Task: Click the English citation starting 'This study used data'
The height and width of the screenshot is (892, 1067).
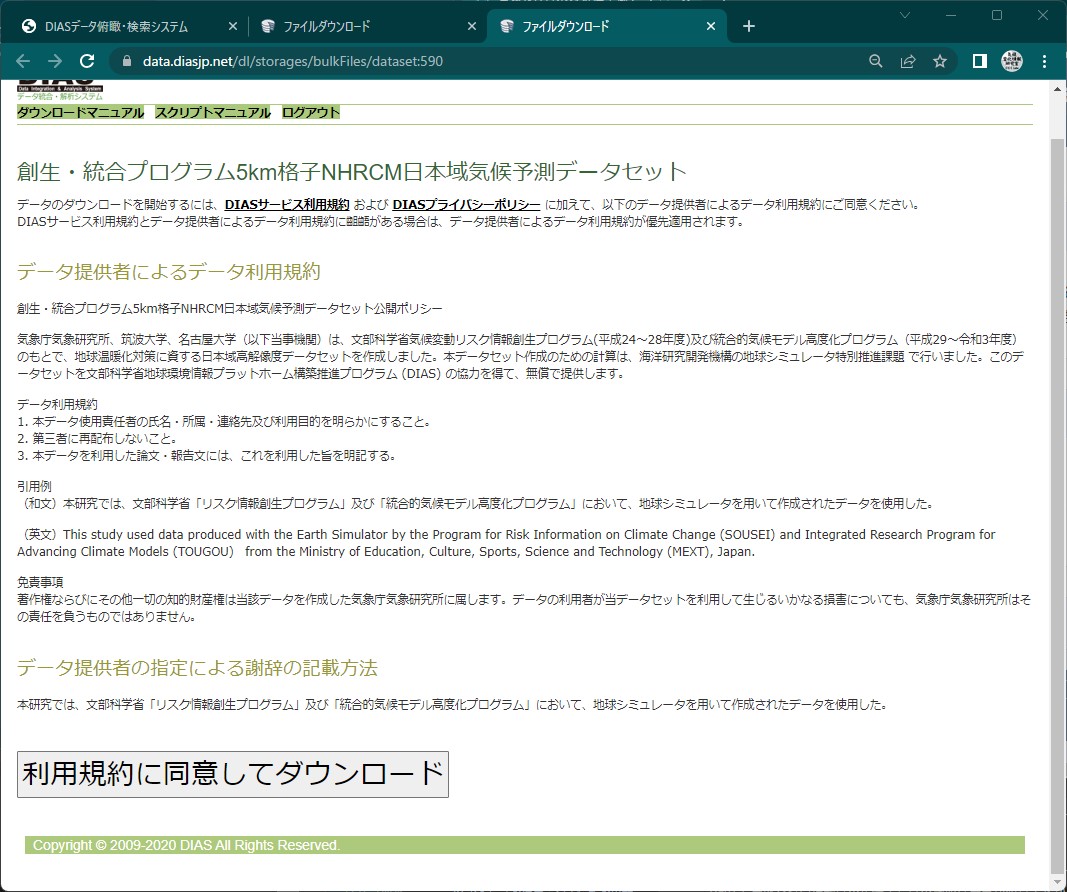Action: point(506,543)
